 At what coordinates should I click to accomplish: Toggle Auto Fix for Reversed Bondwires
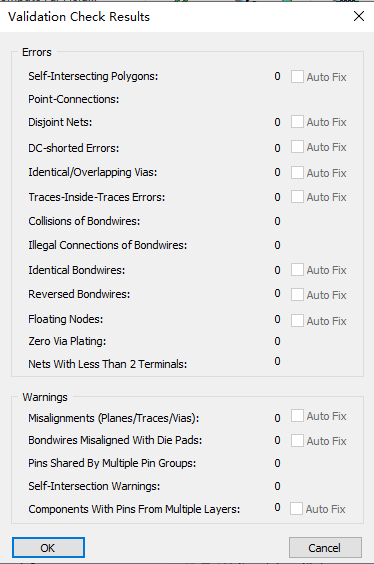pos(297,295)
